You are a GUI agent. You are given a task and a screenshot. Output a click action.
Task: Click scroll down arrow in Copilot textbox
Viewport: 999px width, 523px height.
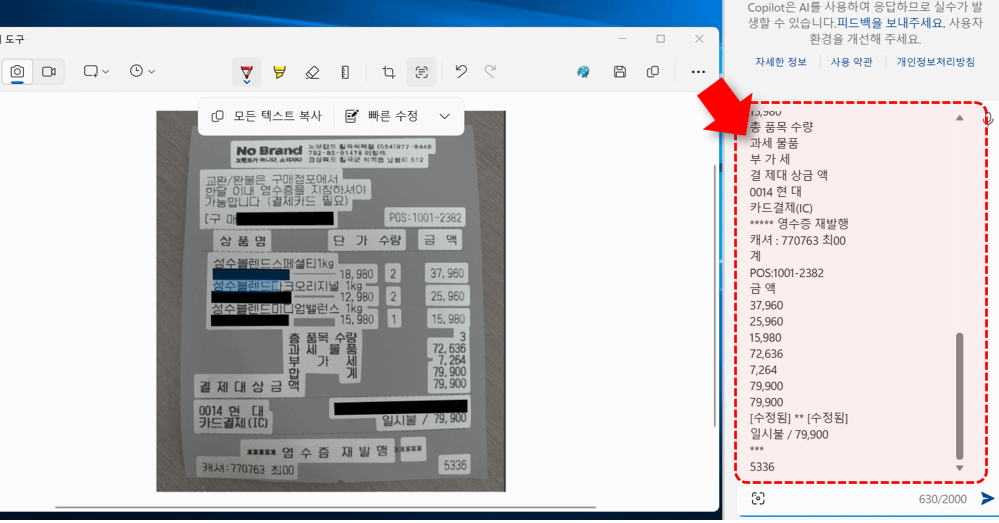(959, 468)
